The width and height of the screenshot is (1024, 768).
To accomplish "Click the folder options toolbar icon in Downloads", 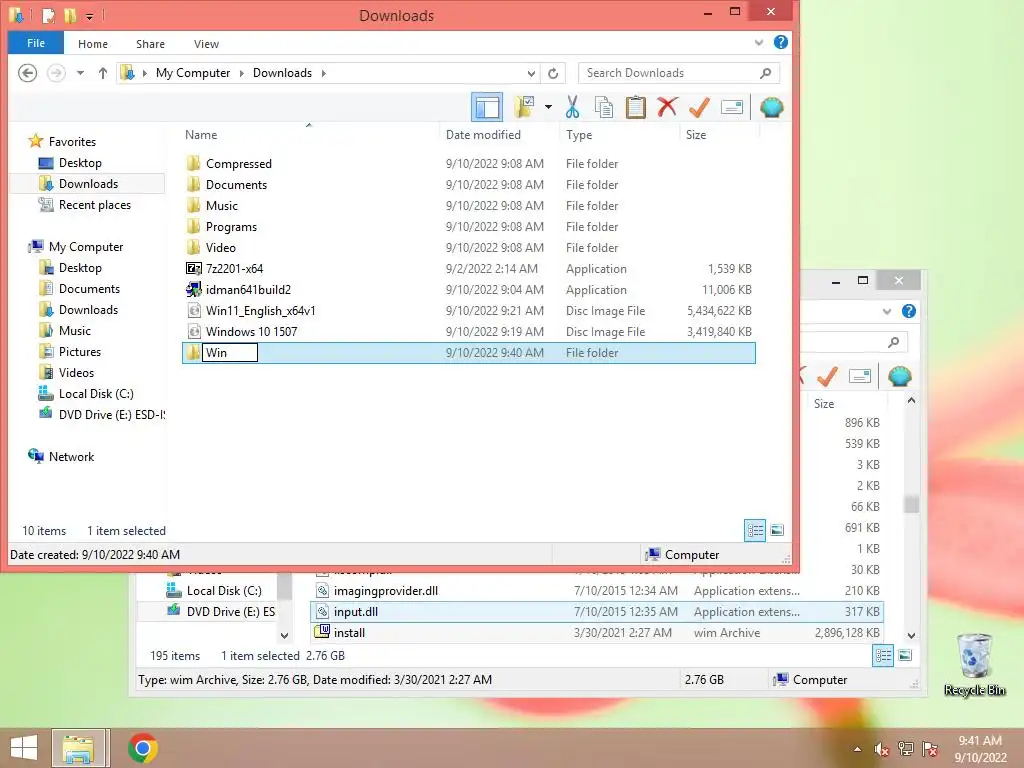I will click(525, 107).
